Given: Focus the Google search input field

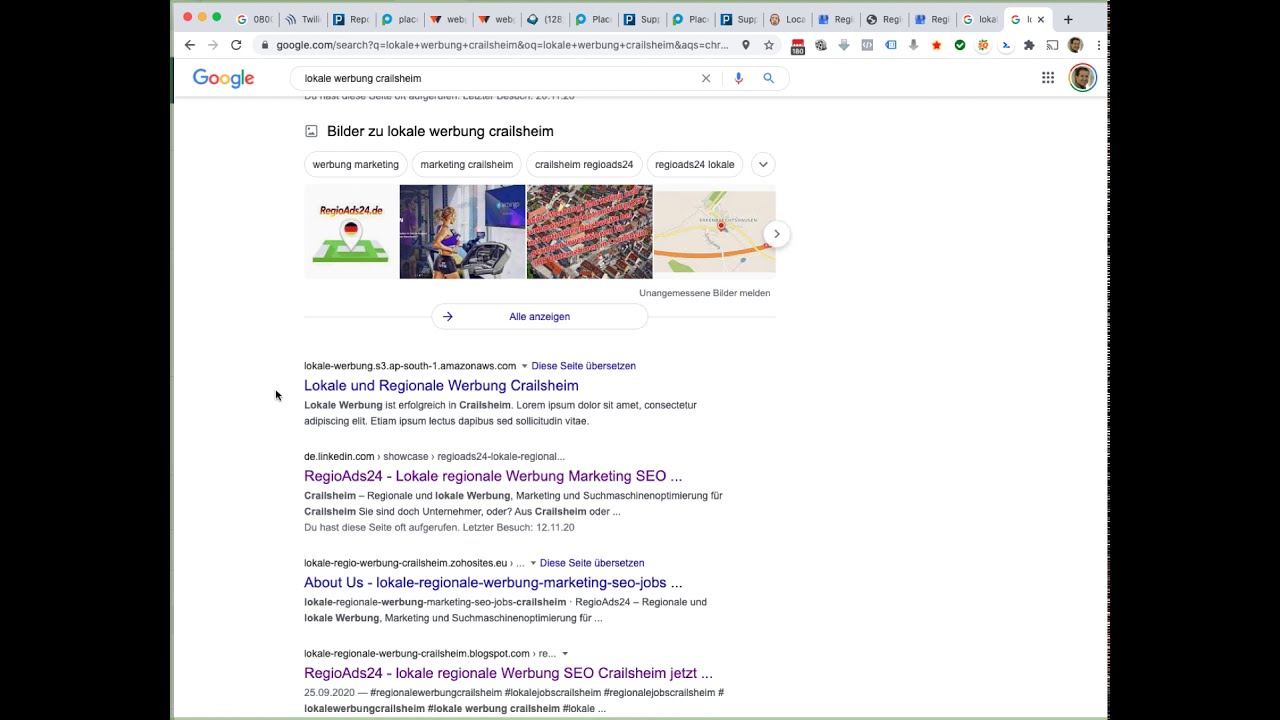Looking at the screenshot, I should (498, 78).
